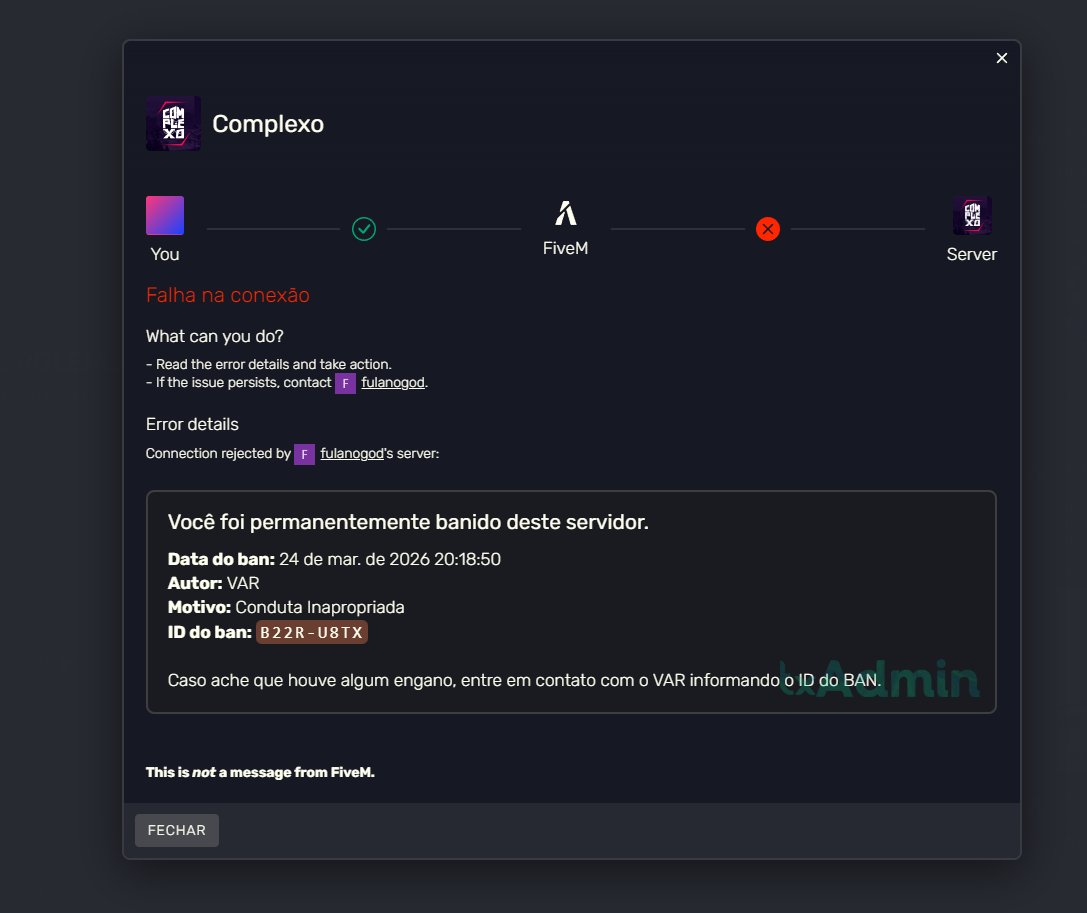Click the Falha na conexão error heading

click(x=227, y=295)
